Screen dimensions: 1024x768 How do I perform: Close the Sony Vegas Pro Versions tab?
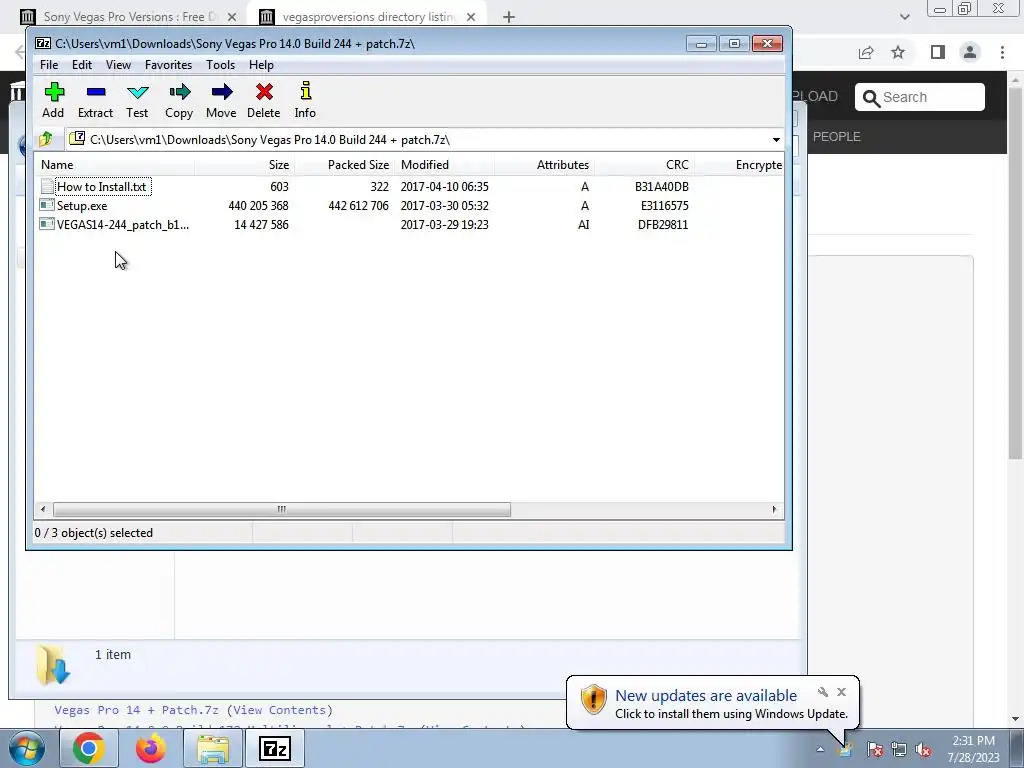pyautogui.click(x=232, y=17)
